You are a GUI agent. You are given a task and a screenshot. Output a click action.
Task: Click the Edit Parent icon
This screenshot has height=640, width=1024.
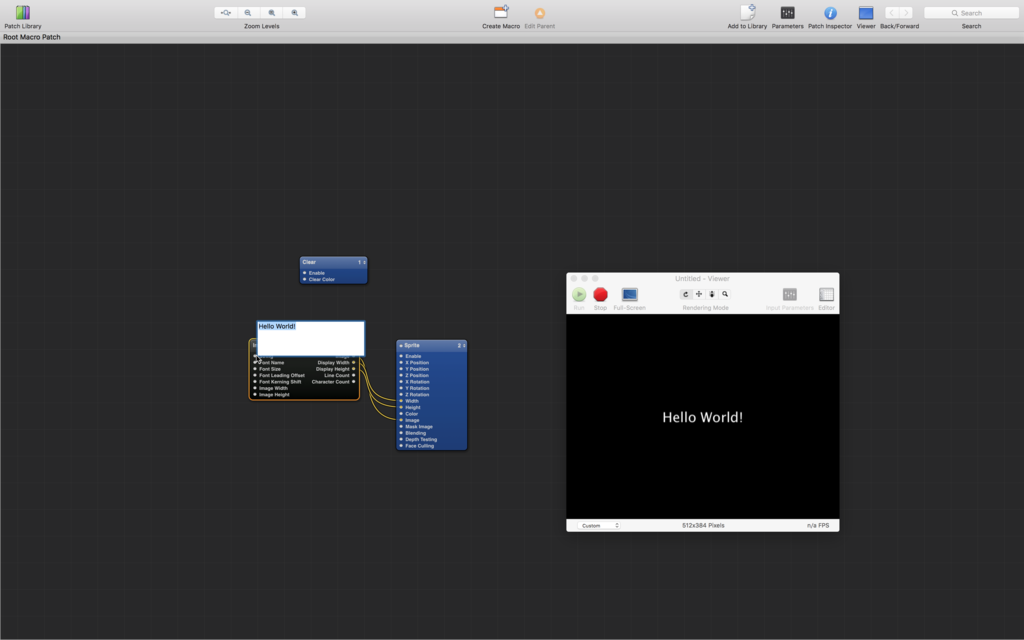click(x=539, y=13)
